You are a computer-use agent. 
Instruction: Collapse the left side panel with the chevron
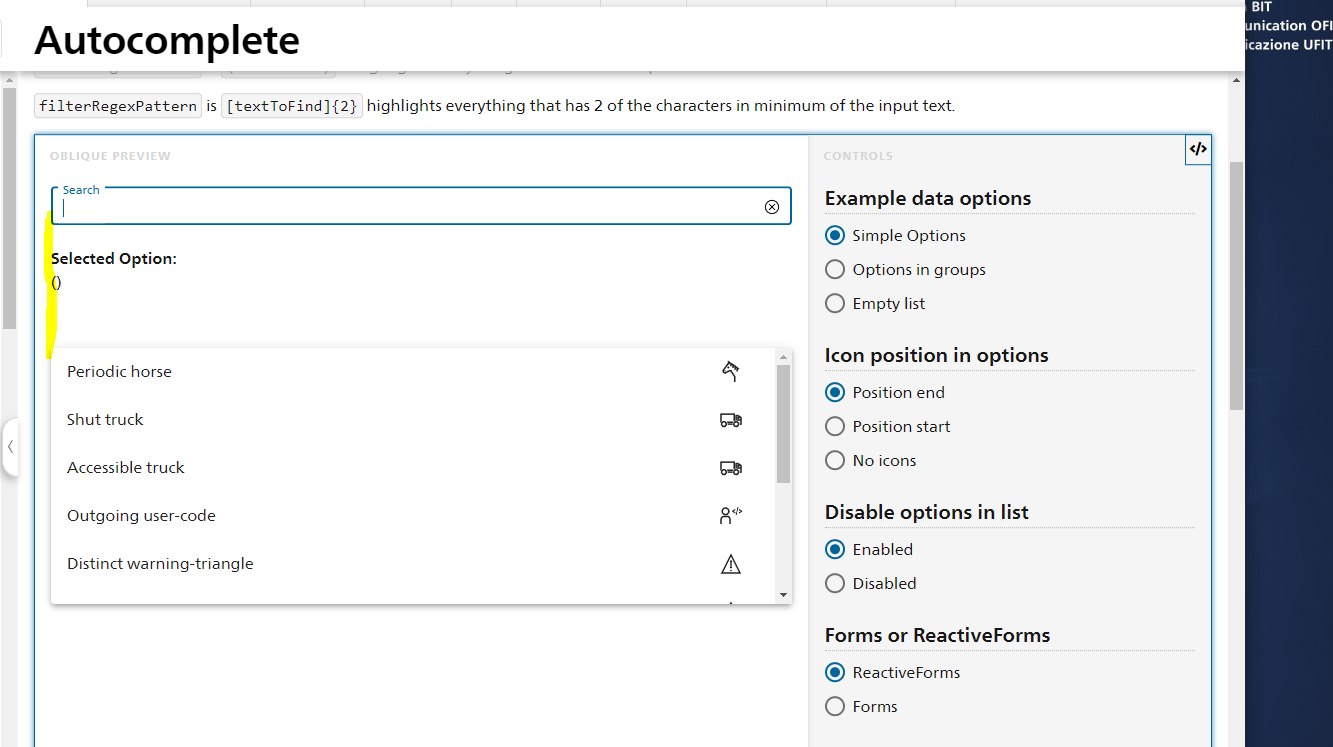[10, 447]
